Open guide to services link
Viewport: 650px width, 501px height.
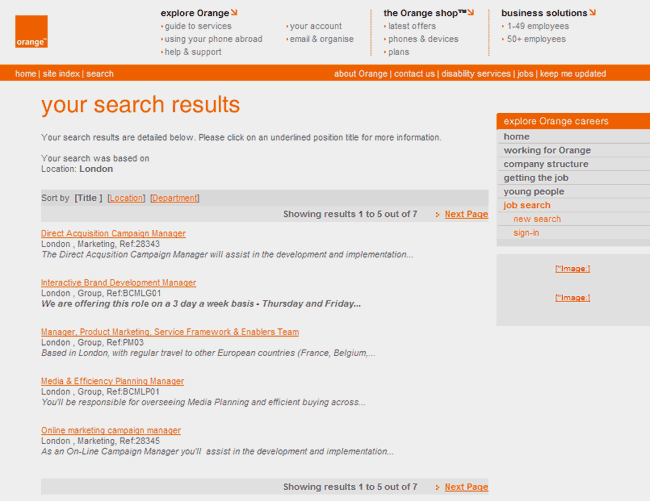click(198, 26)
